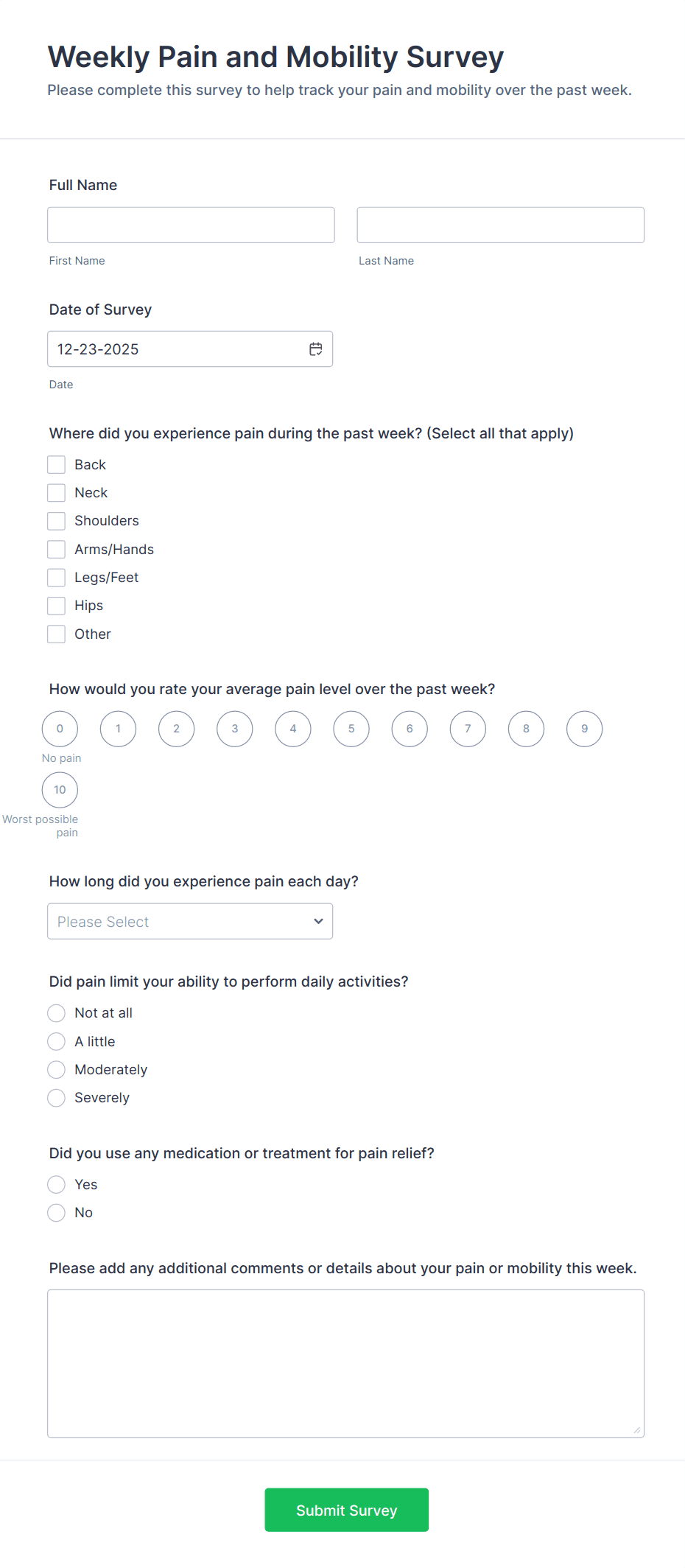Image resolution: width=685 pixels, height=1568 pixels.
Task: Choose pain level 5 on the scale
Action: [x=351, y=729]
